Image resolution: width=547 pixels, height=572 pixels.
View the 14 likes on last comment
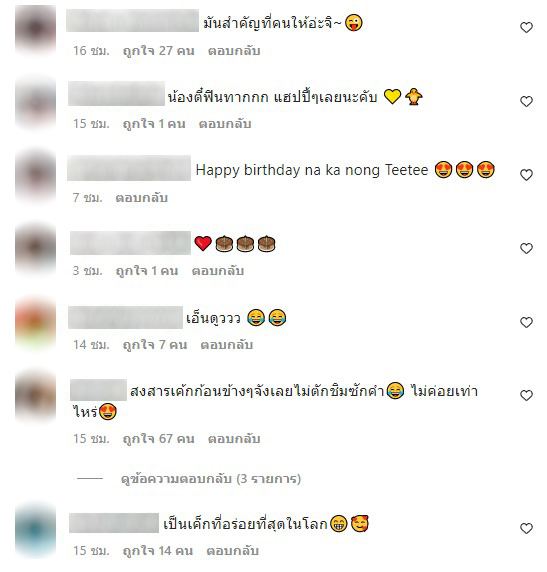coord(158,550)
